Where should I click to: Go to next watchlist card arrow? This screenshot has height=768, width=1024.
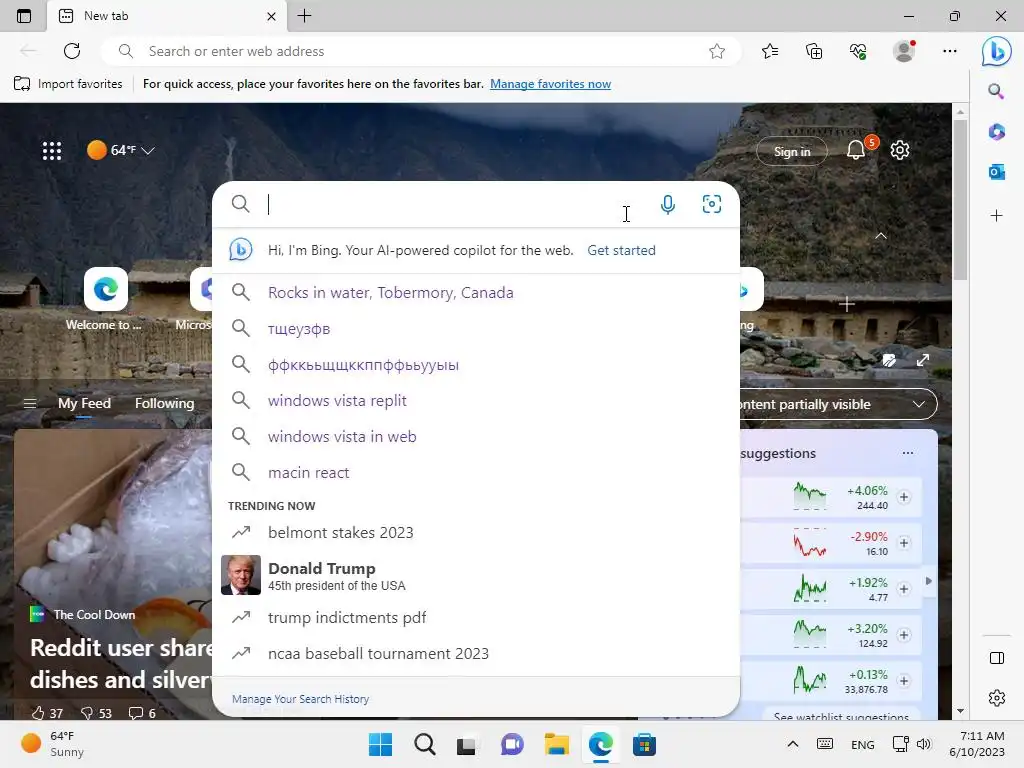pos(928,581)
